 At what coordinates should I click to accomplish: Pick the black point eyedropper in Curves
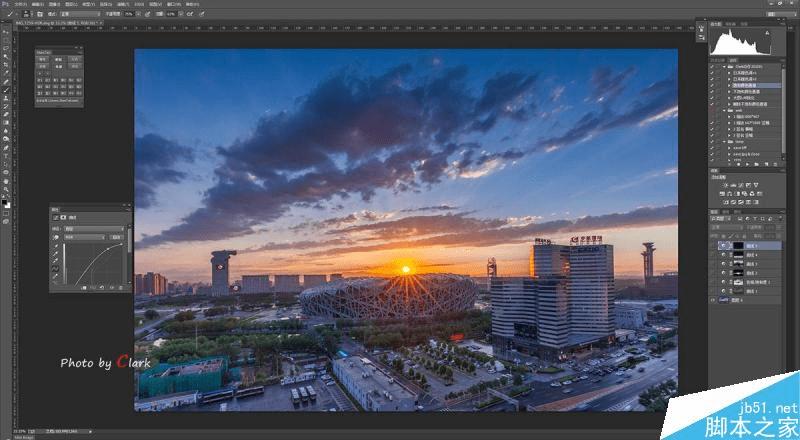pos(56,246)
